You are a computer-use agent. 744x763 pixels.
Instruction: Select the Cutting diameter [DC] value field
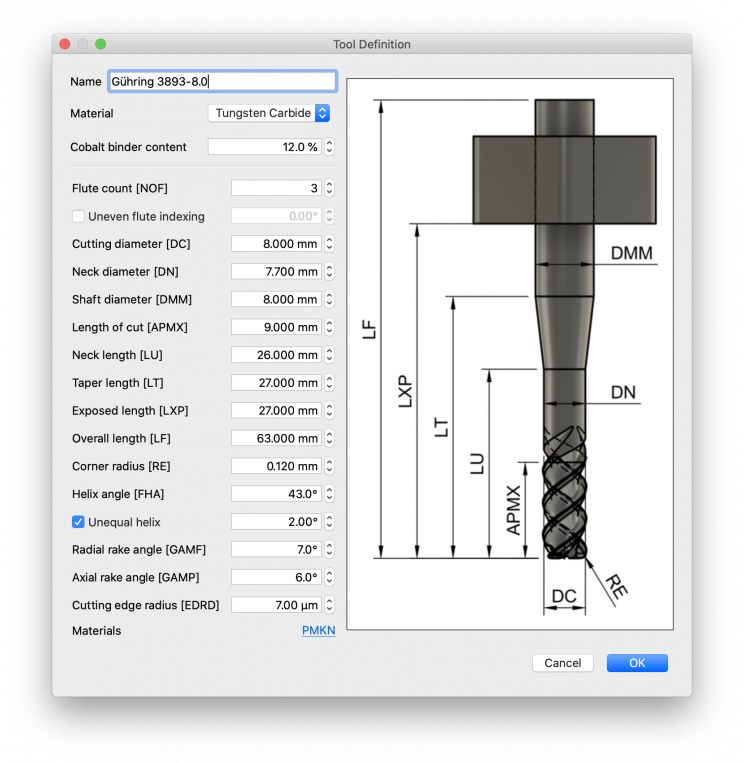click(276, 244)
